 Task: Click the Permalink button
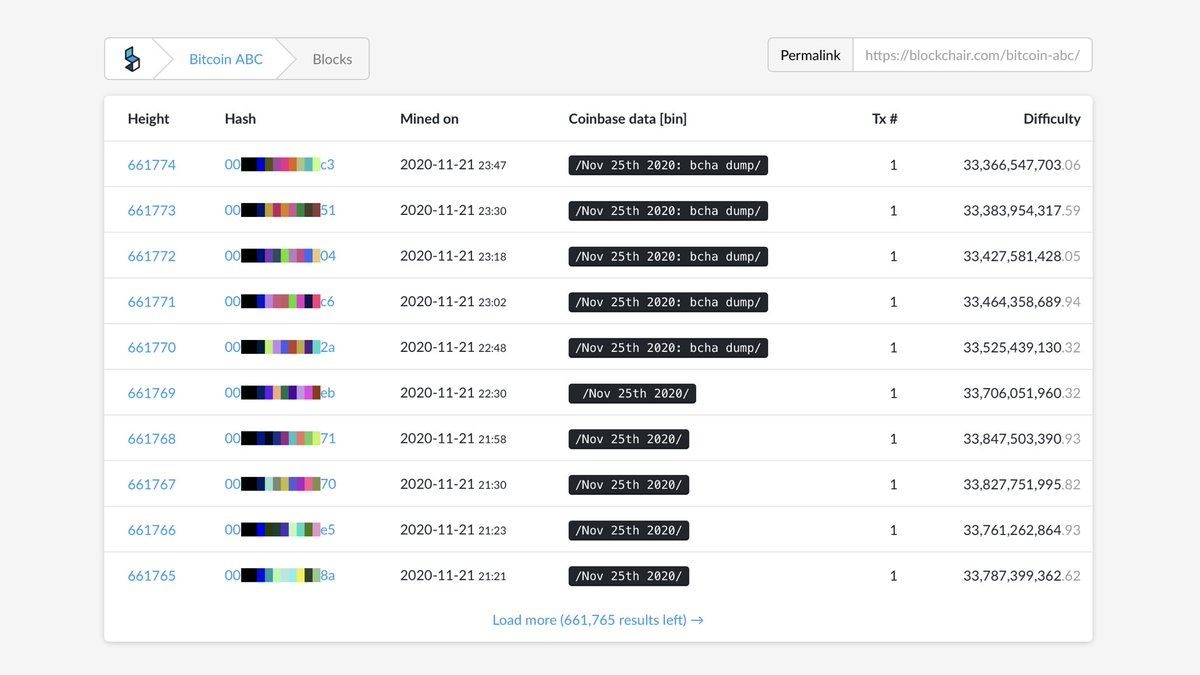[810, 54]
